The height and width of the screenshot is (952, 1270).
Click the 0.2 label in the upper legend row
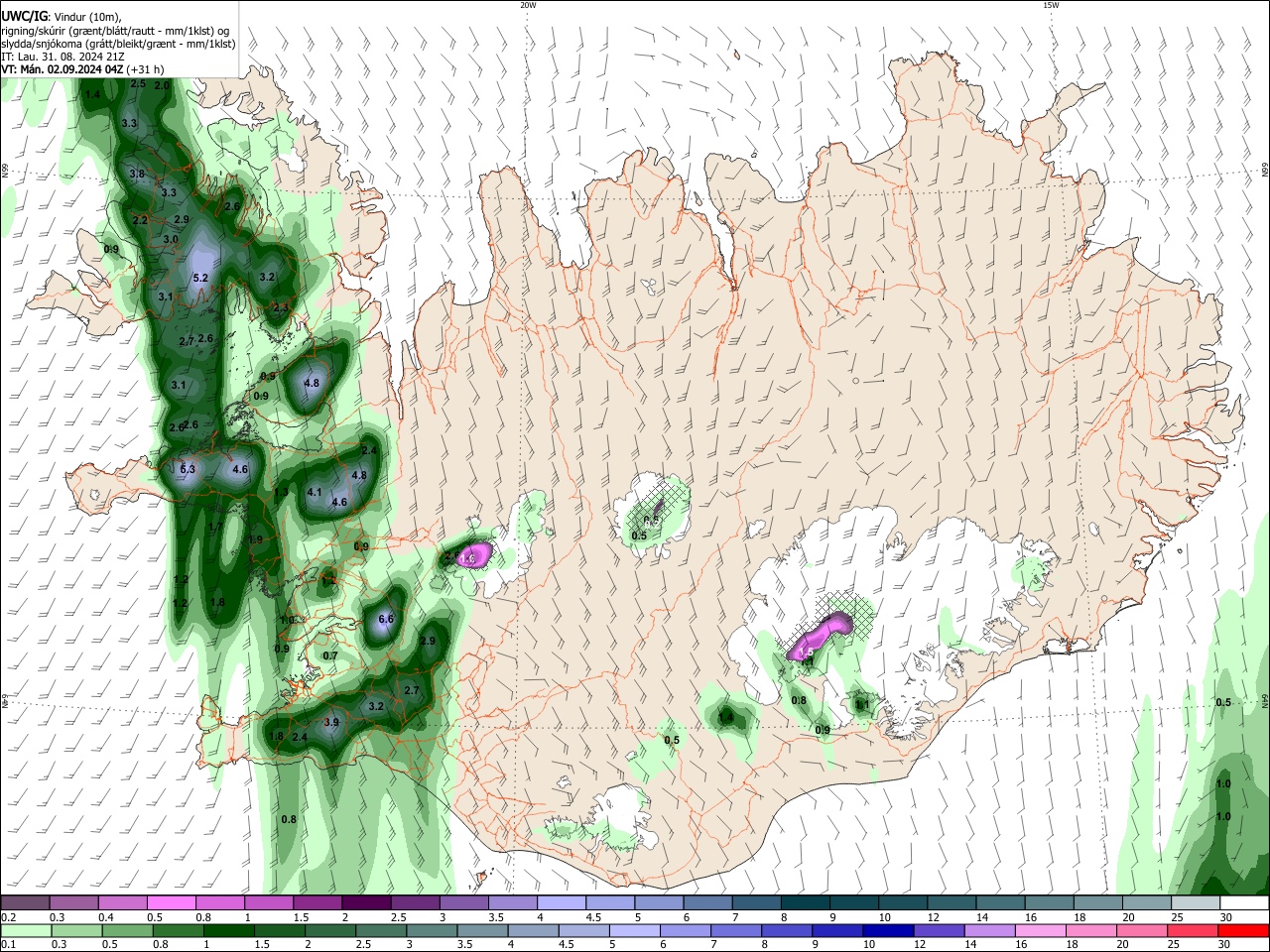click(8, 917)
